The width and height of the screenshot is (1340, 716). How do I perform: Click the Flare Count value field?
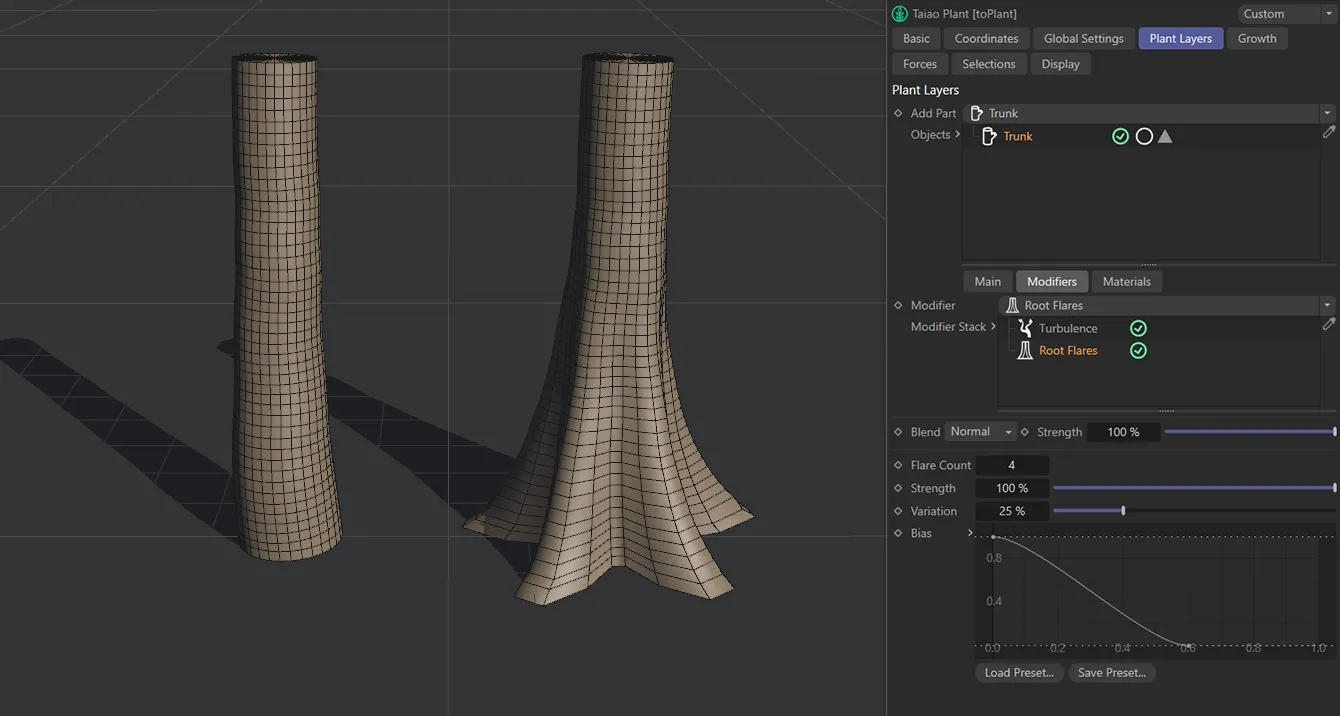pyautogui.click(x=1012, y=464)
